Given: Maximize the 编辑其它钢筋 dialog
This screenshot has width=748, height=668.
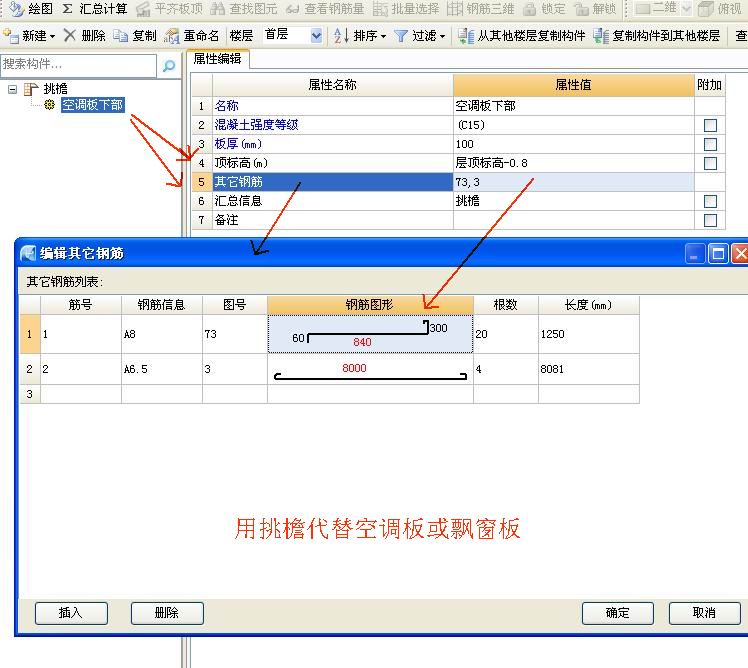Looking at the screenshot, I should click(718, 253).
